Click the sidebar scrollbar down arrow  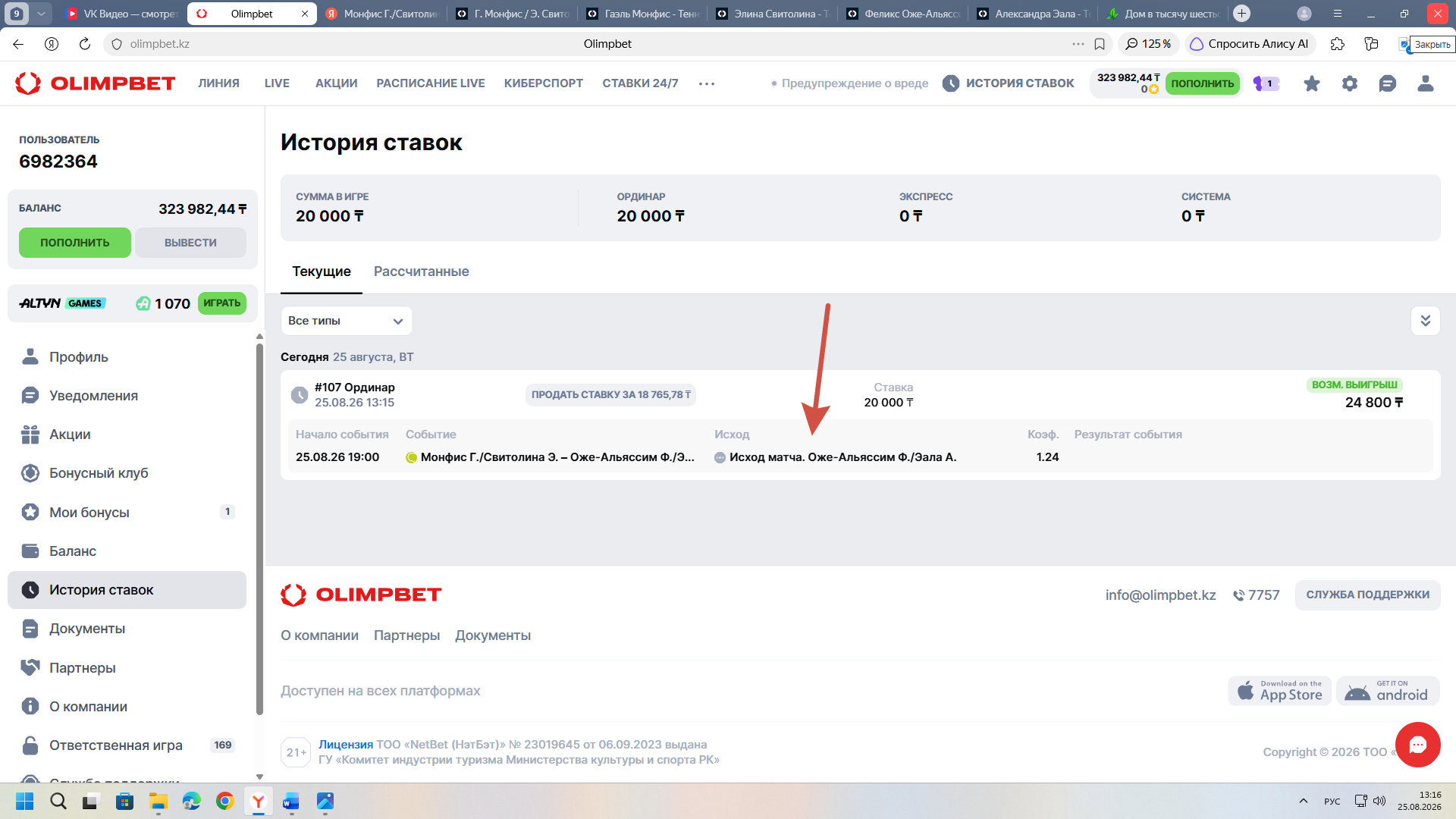pyautogui.click(x=259, y=777)
